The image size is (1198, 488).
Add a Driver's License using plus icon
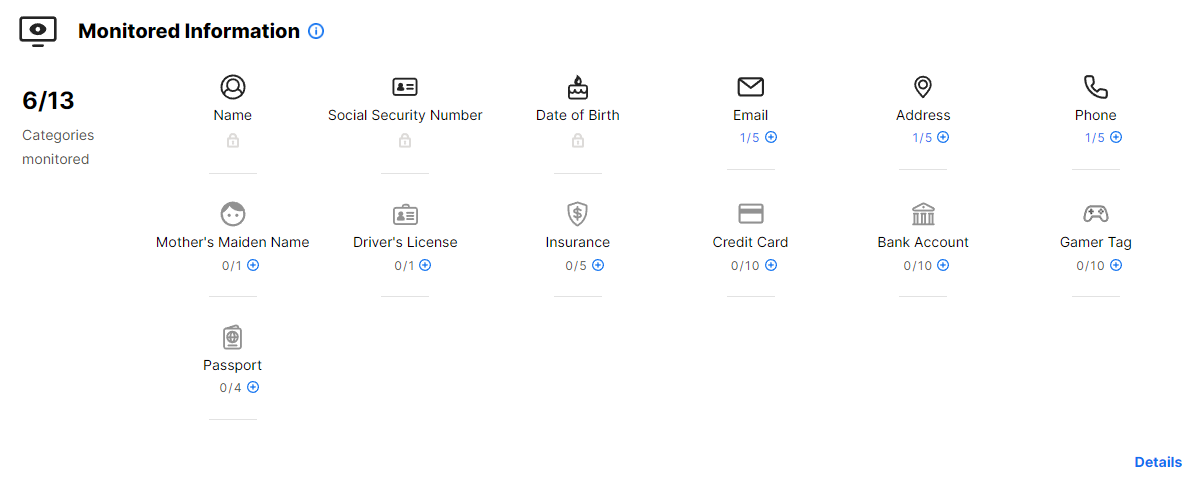tap(425, 265)
